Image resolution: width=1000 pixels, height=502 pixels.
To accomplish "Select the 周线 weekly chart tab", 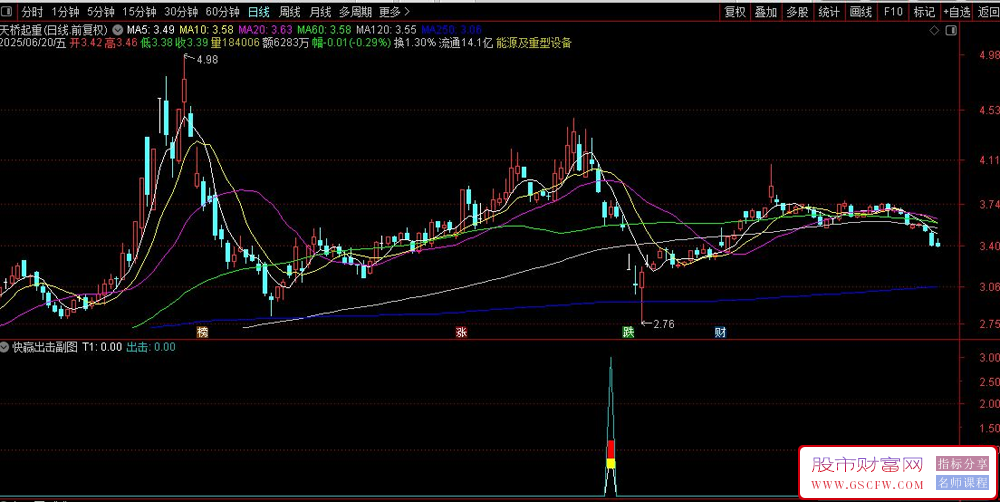I will 290,11.
